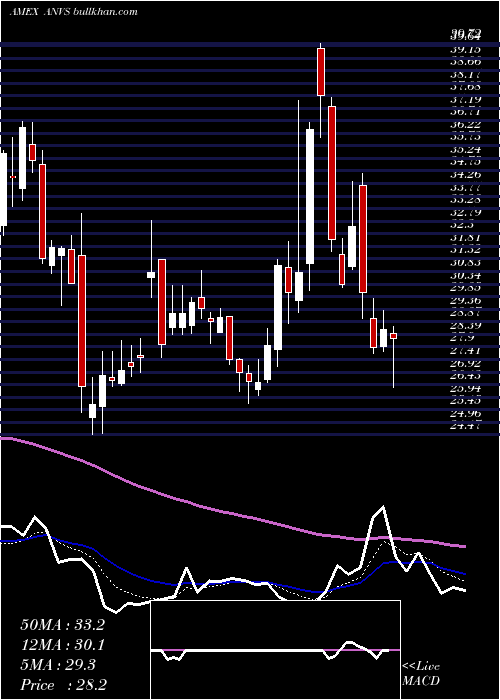Click the 29.36 price axis label
The image size is (500, 700).
465,300
